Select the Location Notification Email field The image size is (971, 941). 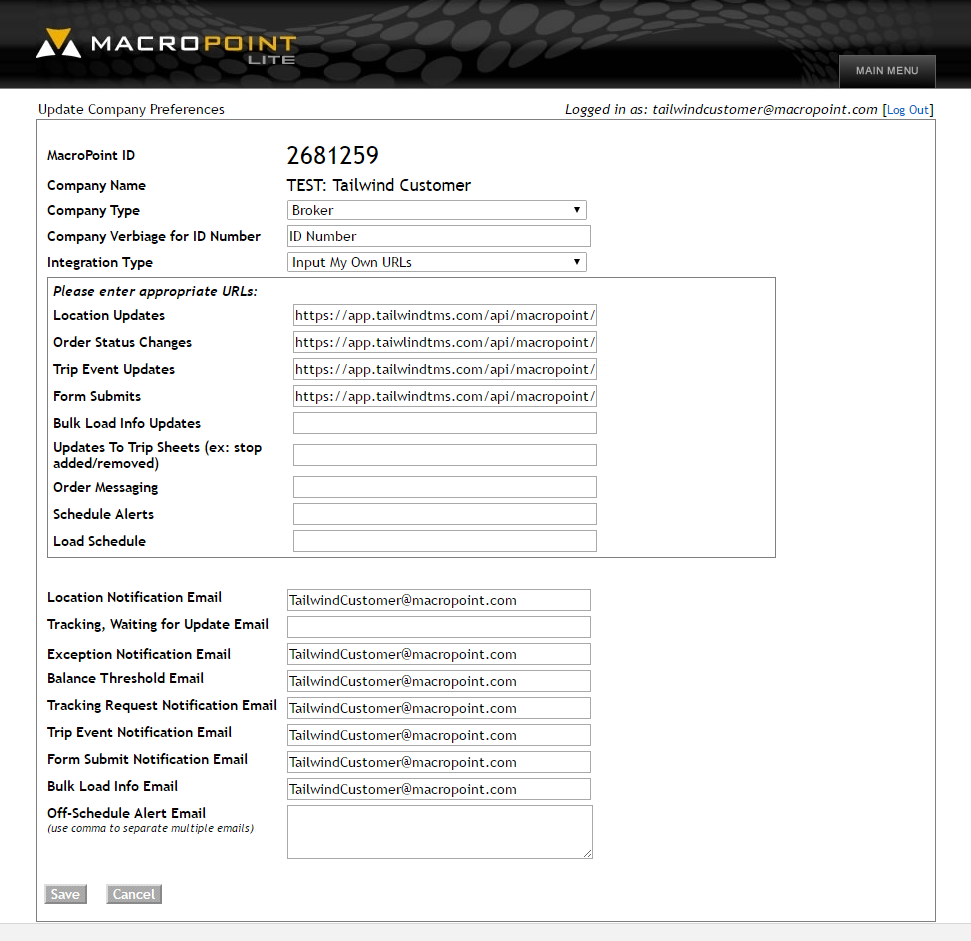438,599
